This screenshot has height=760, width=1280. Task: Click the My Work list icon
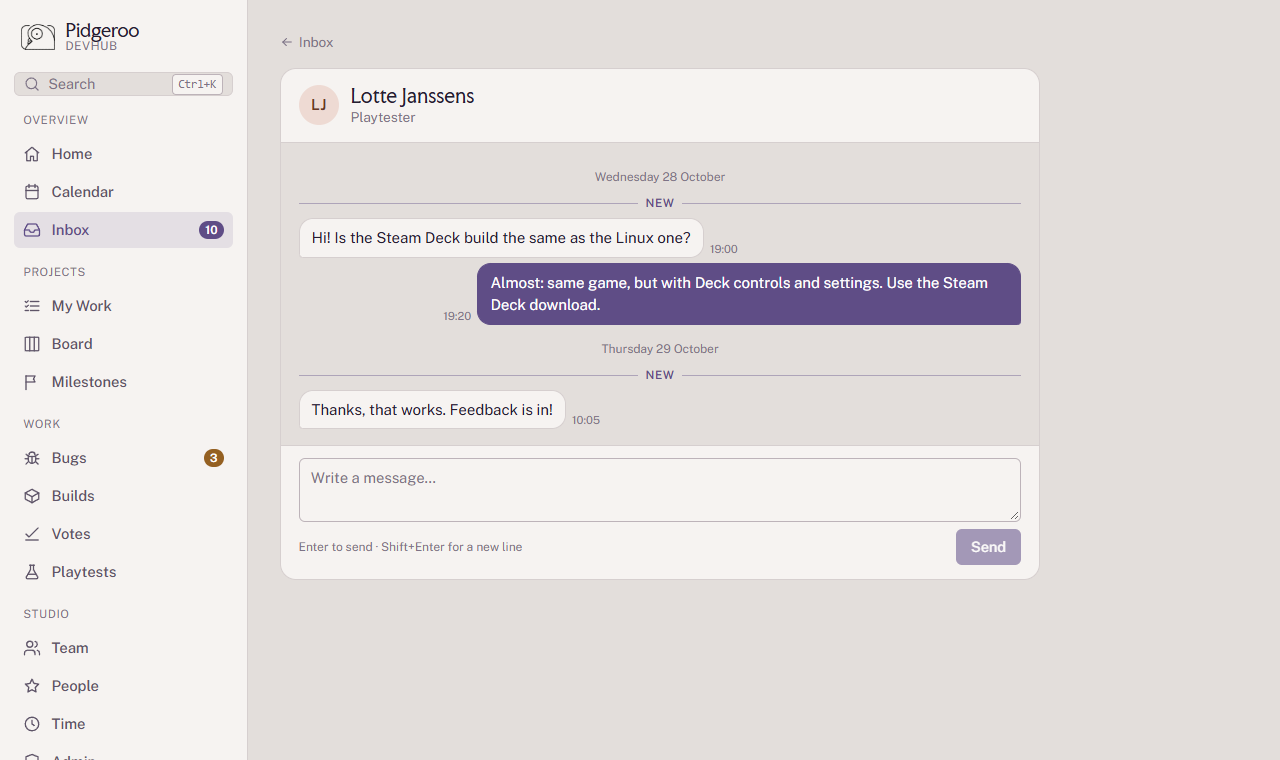32,306
